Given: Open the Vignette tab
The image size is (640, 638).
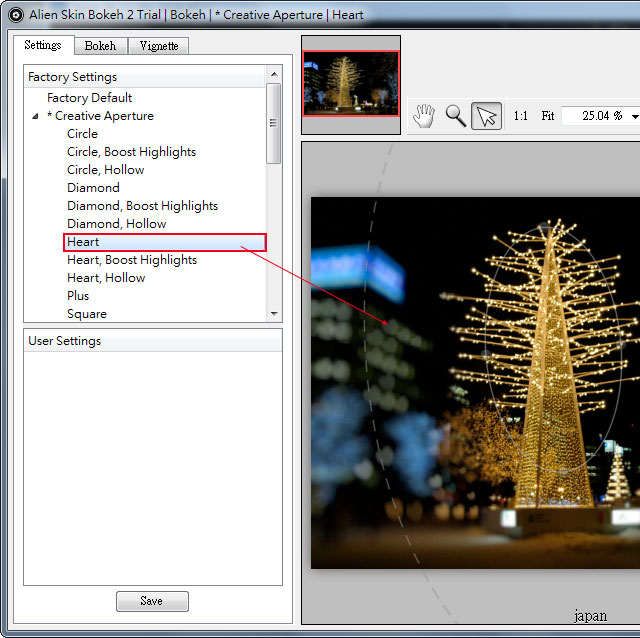Looking at the screenshot, I should coord(159,46).
